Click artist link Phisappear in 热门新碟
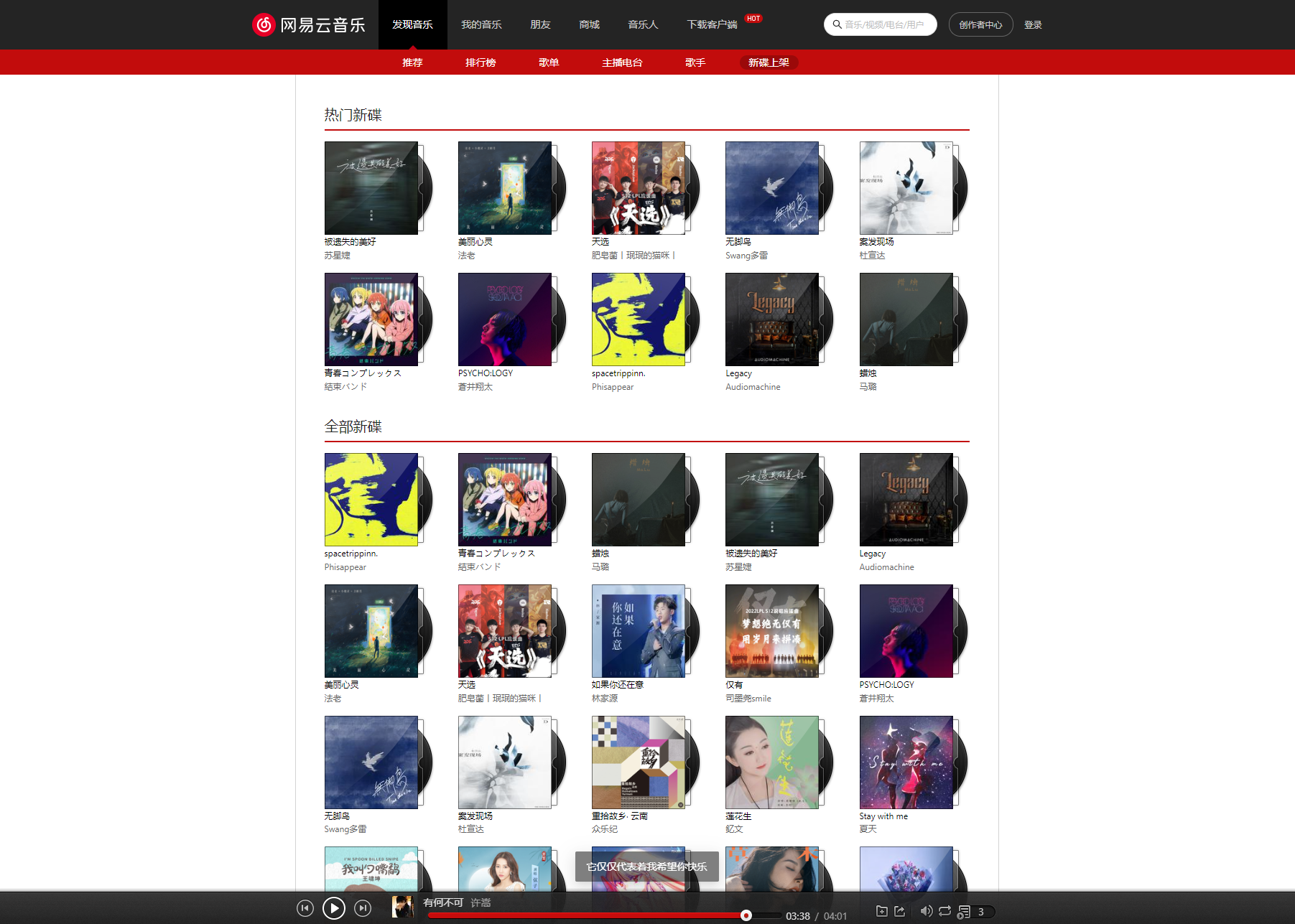 [x=613, y=387]
